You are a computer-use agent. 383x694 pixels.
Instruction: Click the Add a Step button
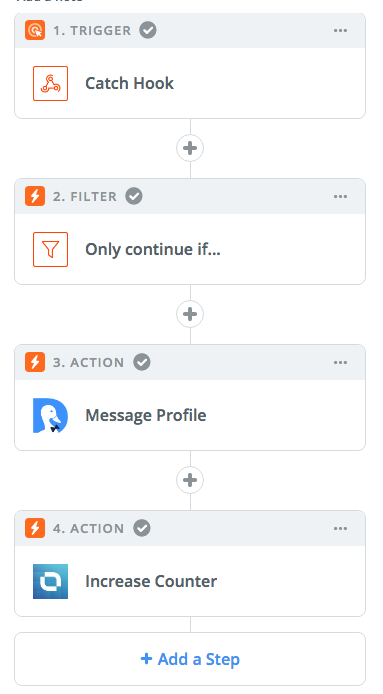point(190,659)
